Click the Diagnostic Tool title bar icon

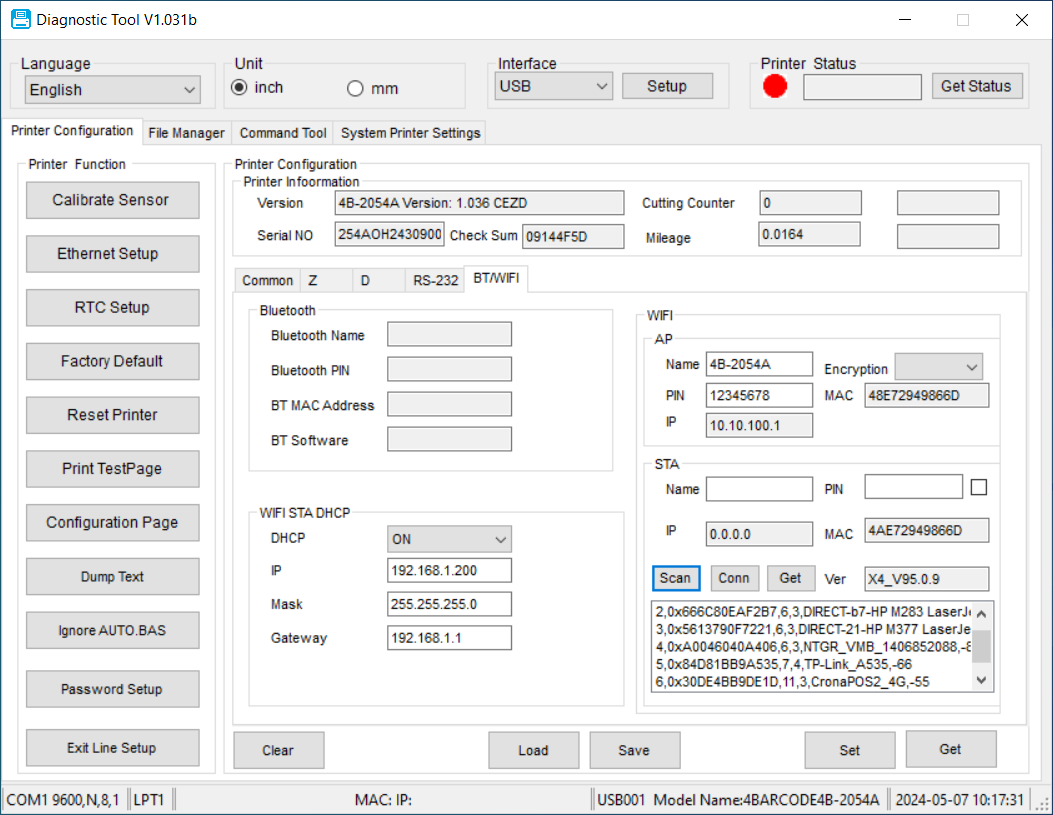tap(20, 19)
